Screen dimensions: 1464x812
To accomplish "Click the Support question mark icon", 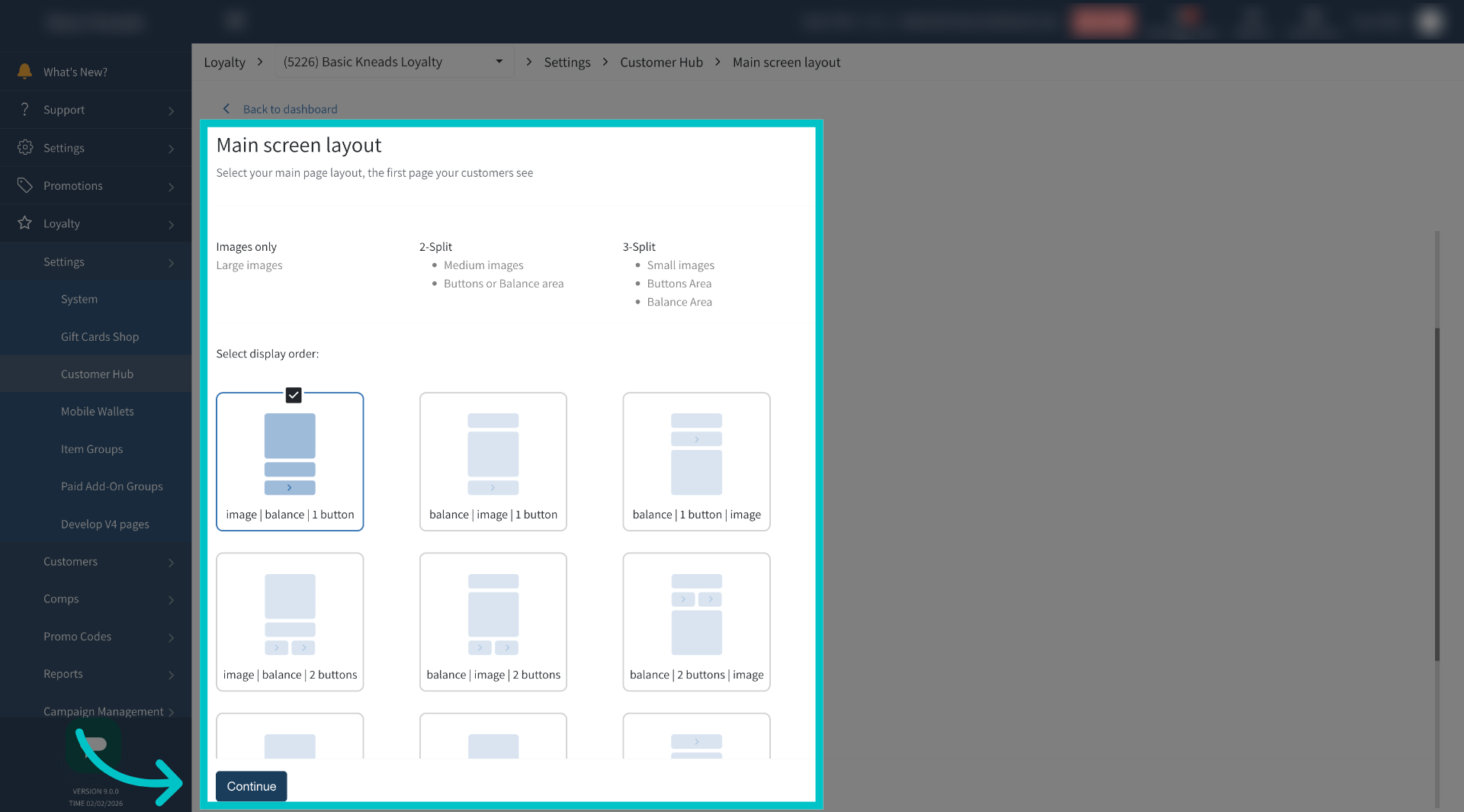I will point(24,109).
